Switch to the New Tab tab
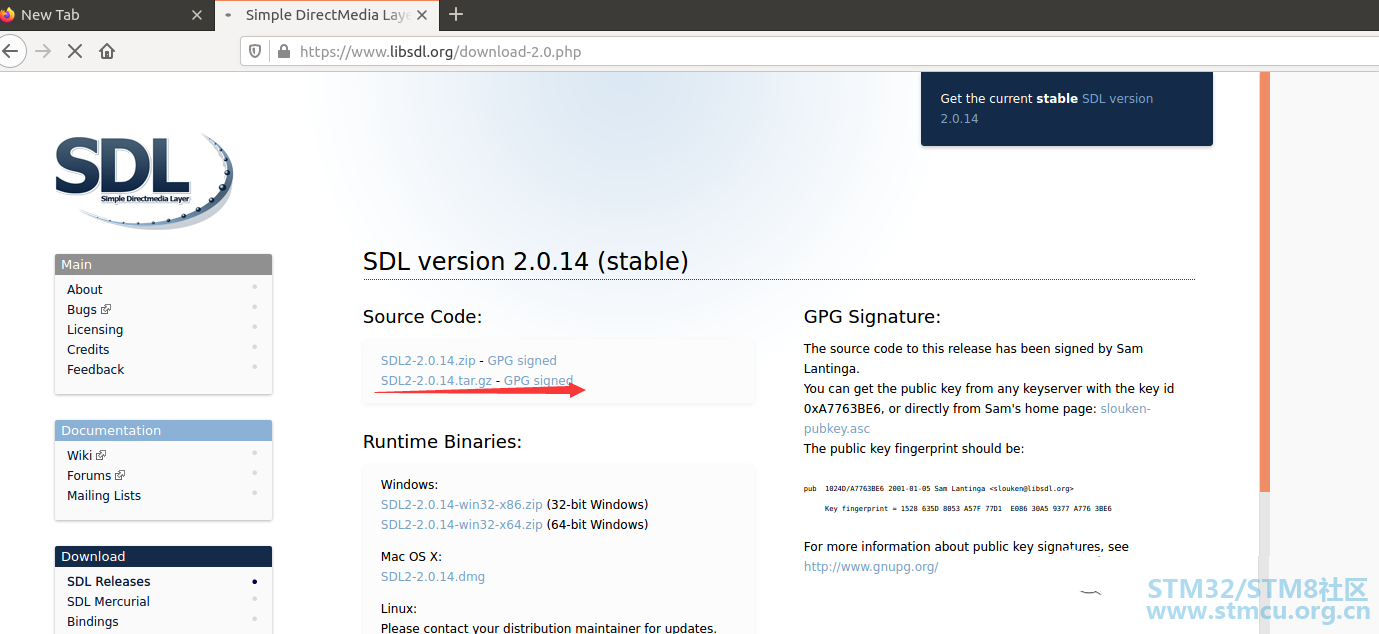The height and width of the screenshot is (634, 1379). (105, 15)
